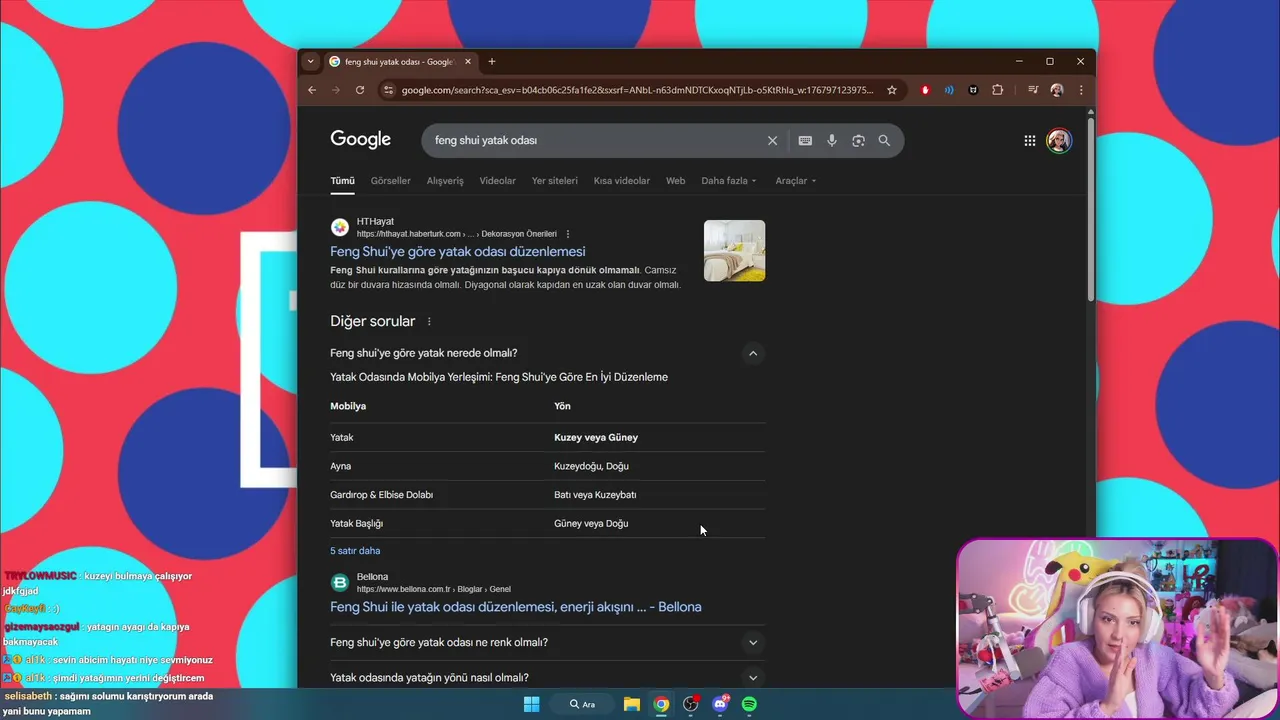The image size is (1280, 720).
Task: Switch to the Görseller tab
Action: coord(391,181)
